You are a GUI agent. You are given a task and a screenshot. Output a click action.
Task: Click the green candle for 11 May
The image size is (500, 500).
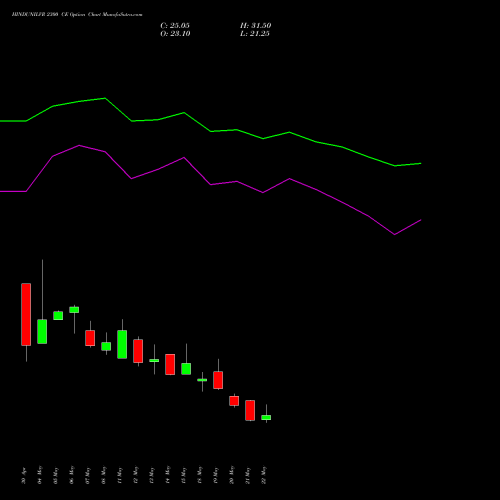coord(122,344)
